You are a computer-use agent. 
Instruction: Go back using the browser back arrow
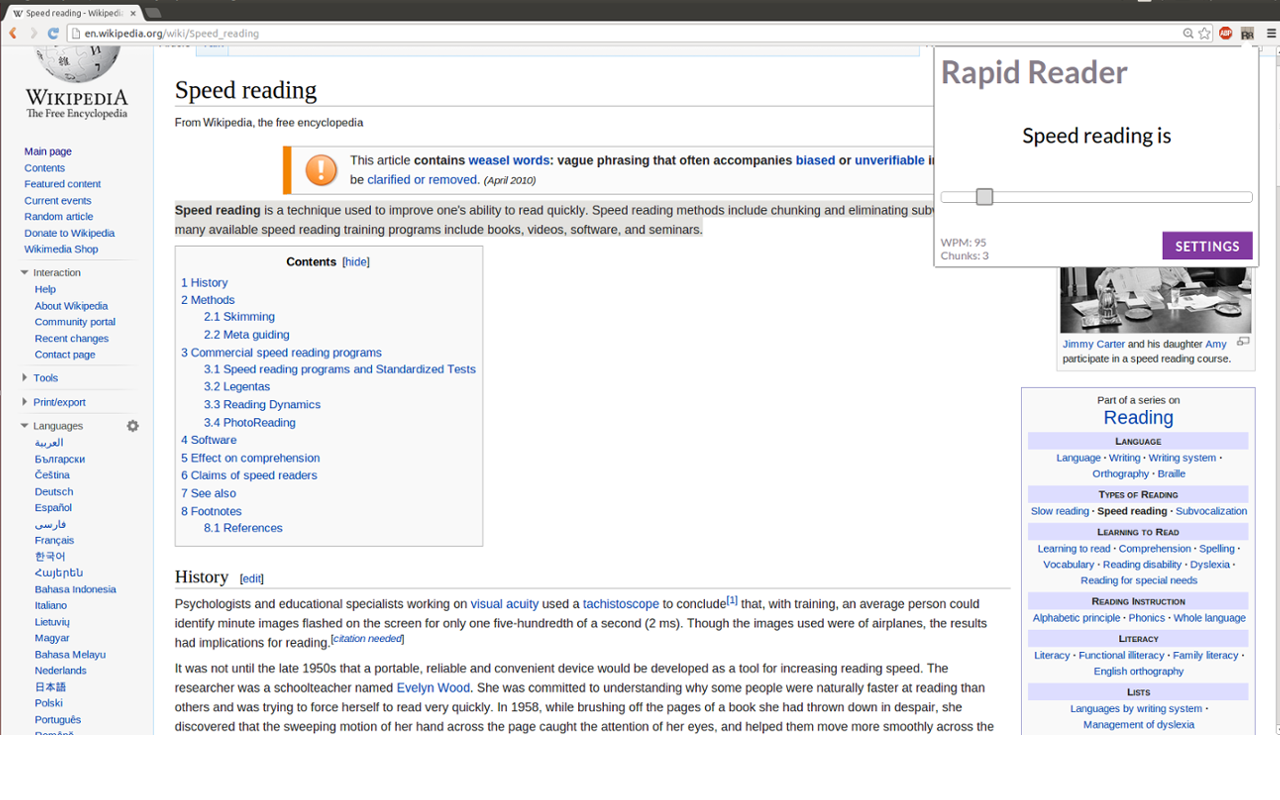13,33
